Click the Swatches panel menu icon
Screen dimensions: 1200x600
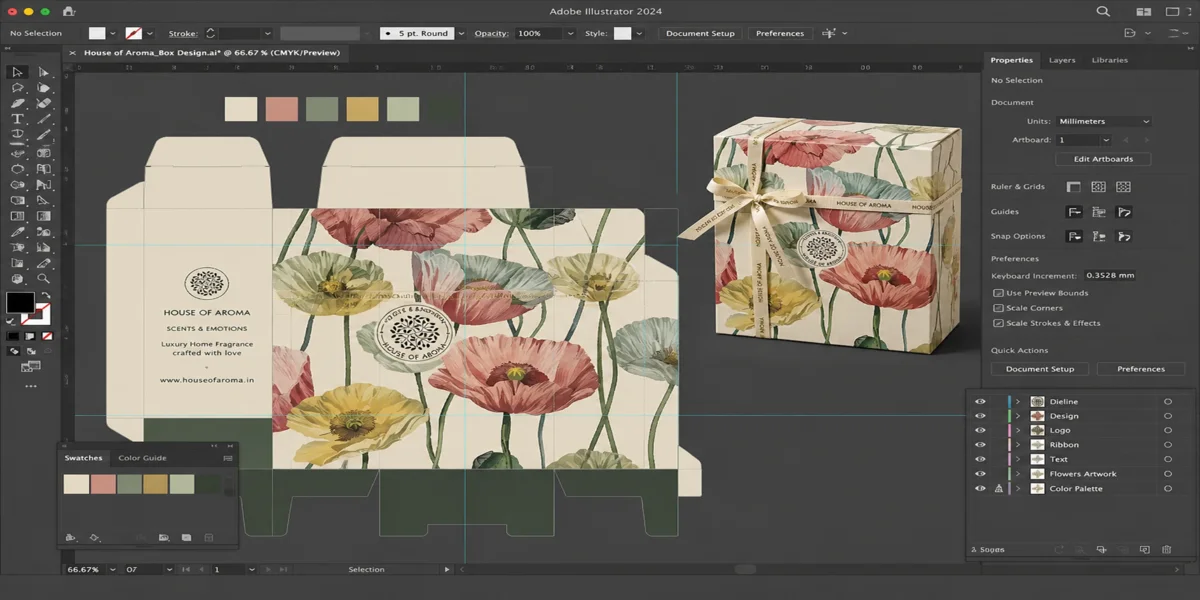(x=228, y=458)
